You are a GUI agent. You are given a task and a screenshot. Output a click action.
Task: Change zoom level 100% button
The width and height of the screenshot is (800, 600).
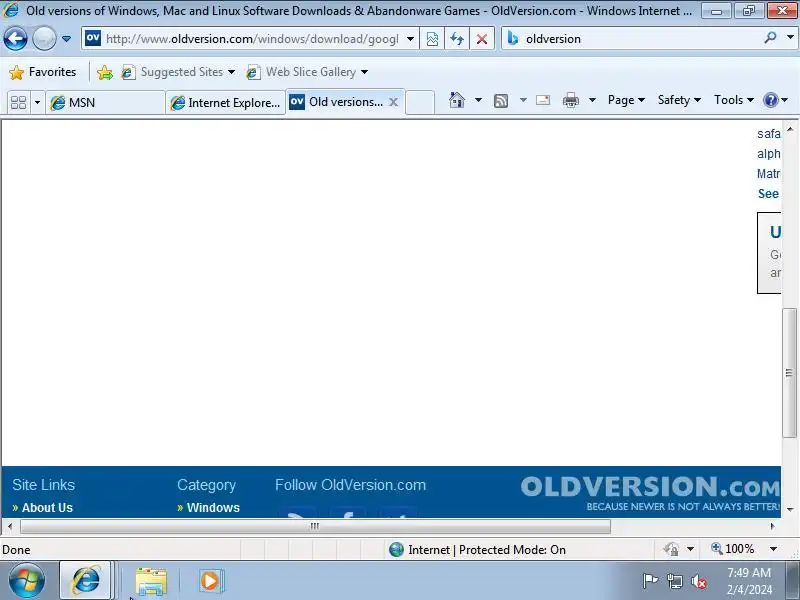pos(733,549)
